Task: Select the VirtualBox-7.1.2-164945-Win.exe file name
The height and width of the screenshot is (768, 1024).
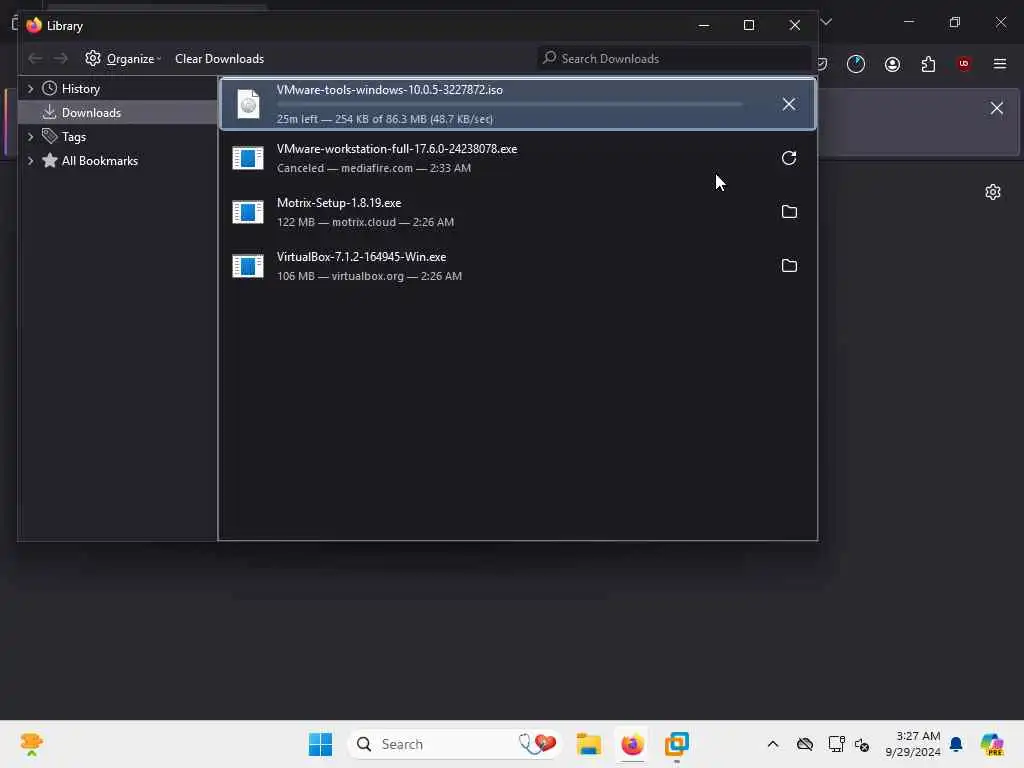Action: (362, 257)
